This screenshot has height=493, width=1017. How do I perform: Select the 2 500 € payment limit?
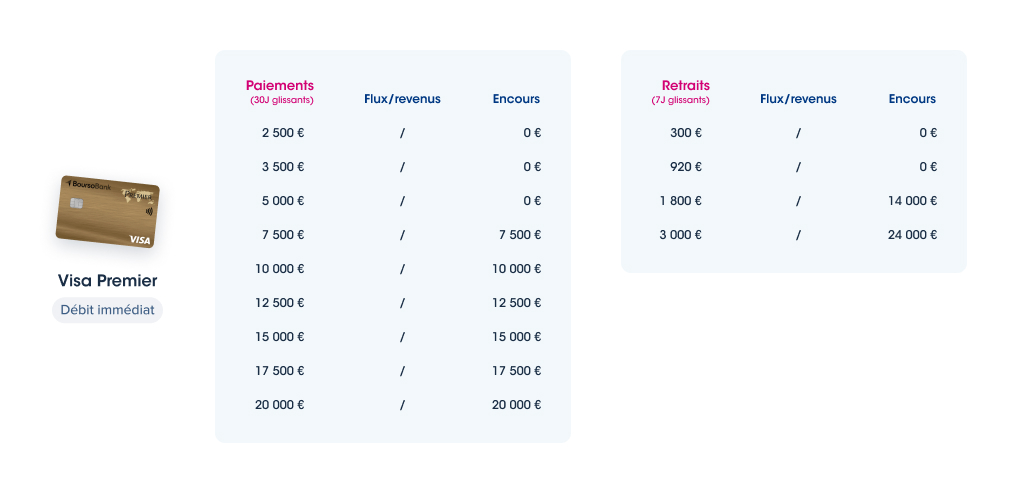283,133
